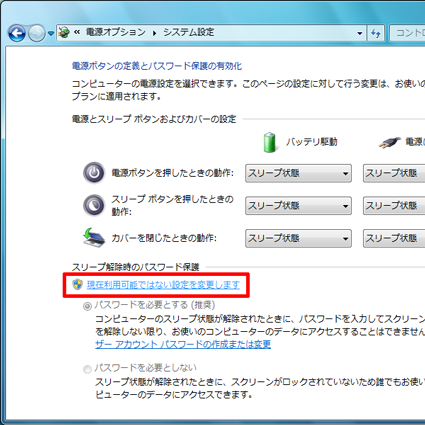Click the green battery icon
The width and height of the screenshot is (425, 425).
coord(270,142)
